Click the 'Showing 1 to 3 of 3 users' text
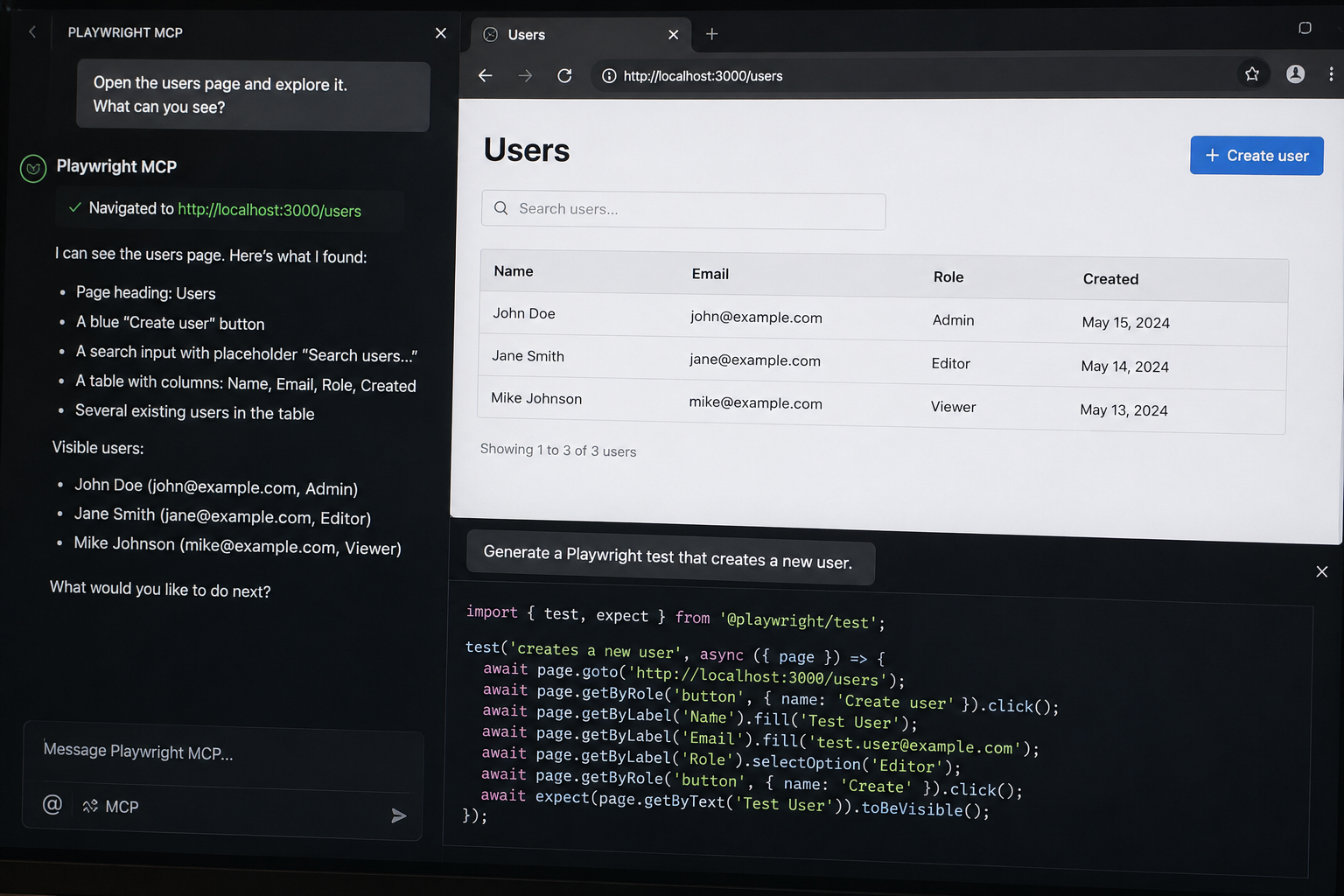 point(558,451)
